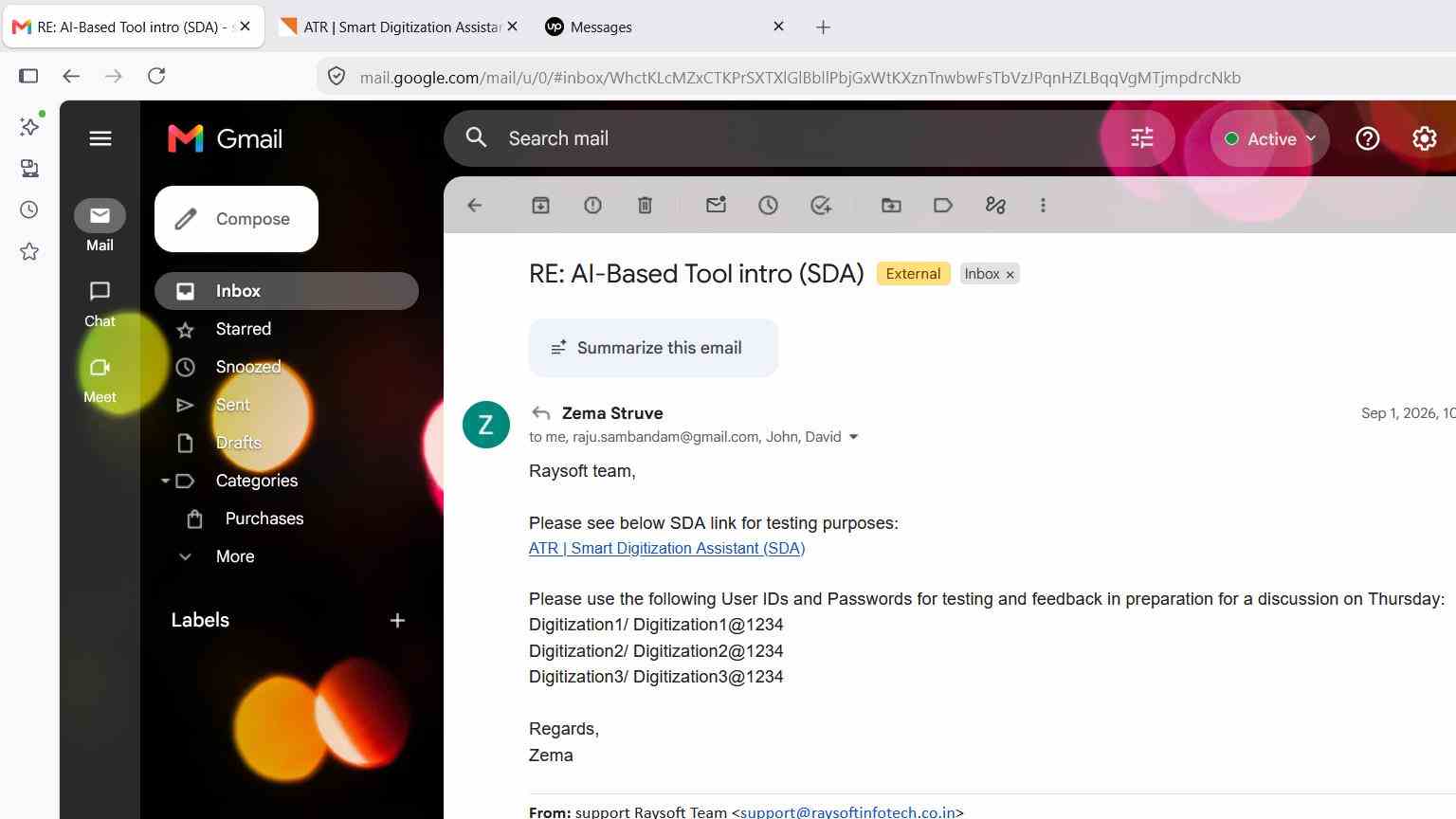Image resolution: width=1456 pixels, height=819 pixels.
Task: Mark the email as unread
Action: (716, 205)
